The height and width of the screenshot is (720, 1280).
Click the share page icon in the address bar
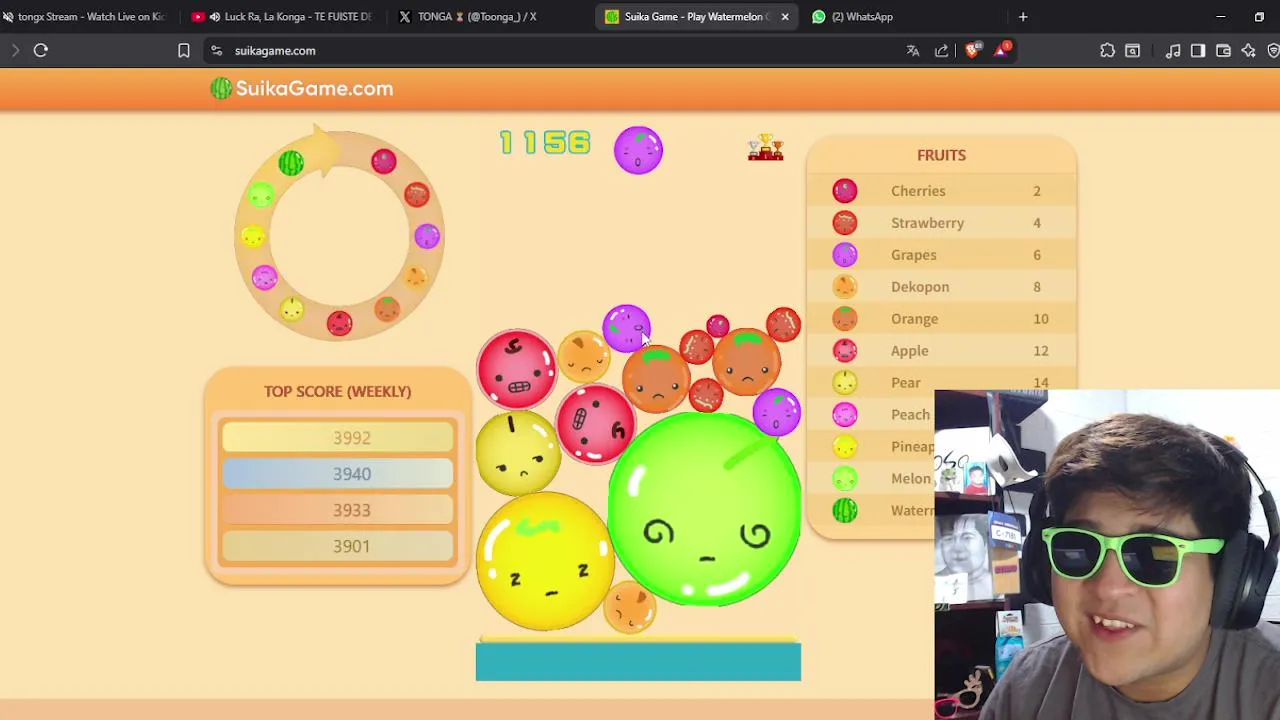pyautogui.click(x=942, y=51)
